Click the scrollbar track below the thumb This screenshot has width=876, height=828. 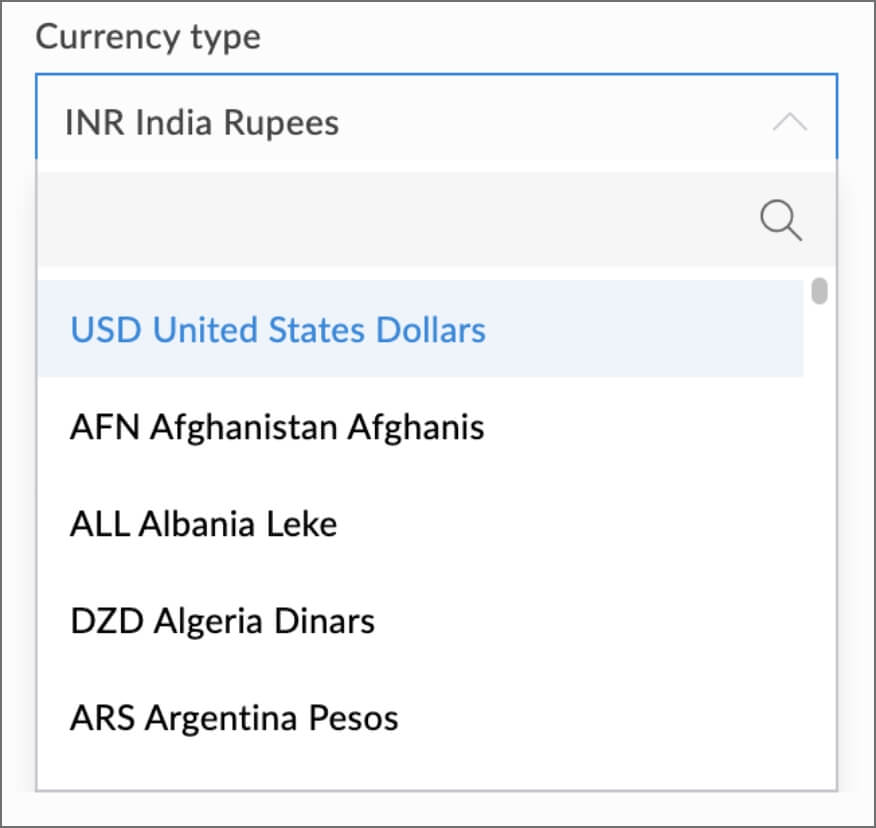[819, 550]
